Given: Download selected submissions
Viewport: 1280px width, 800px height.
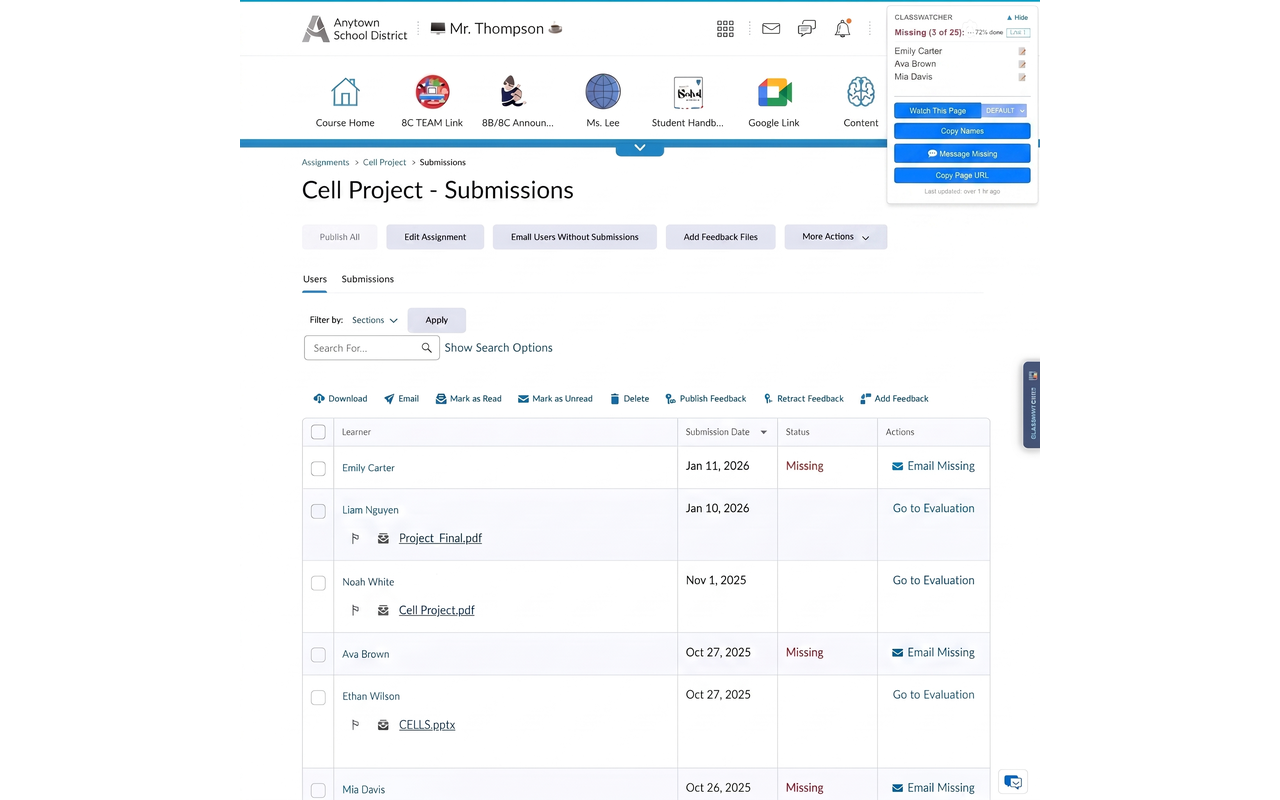Looking at the screenshot, I should tap(340, 398).
